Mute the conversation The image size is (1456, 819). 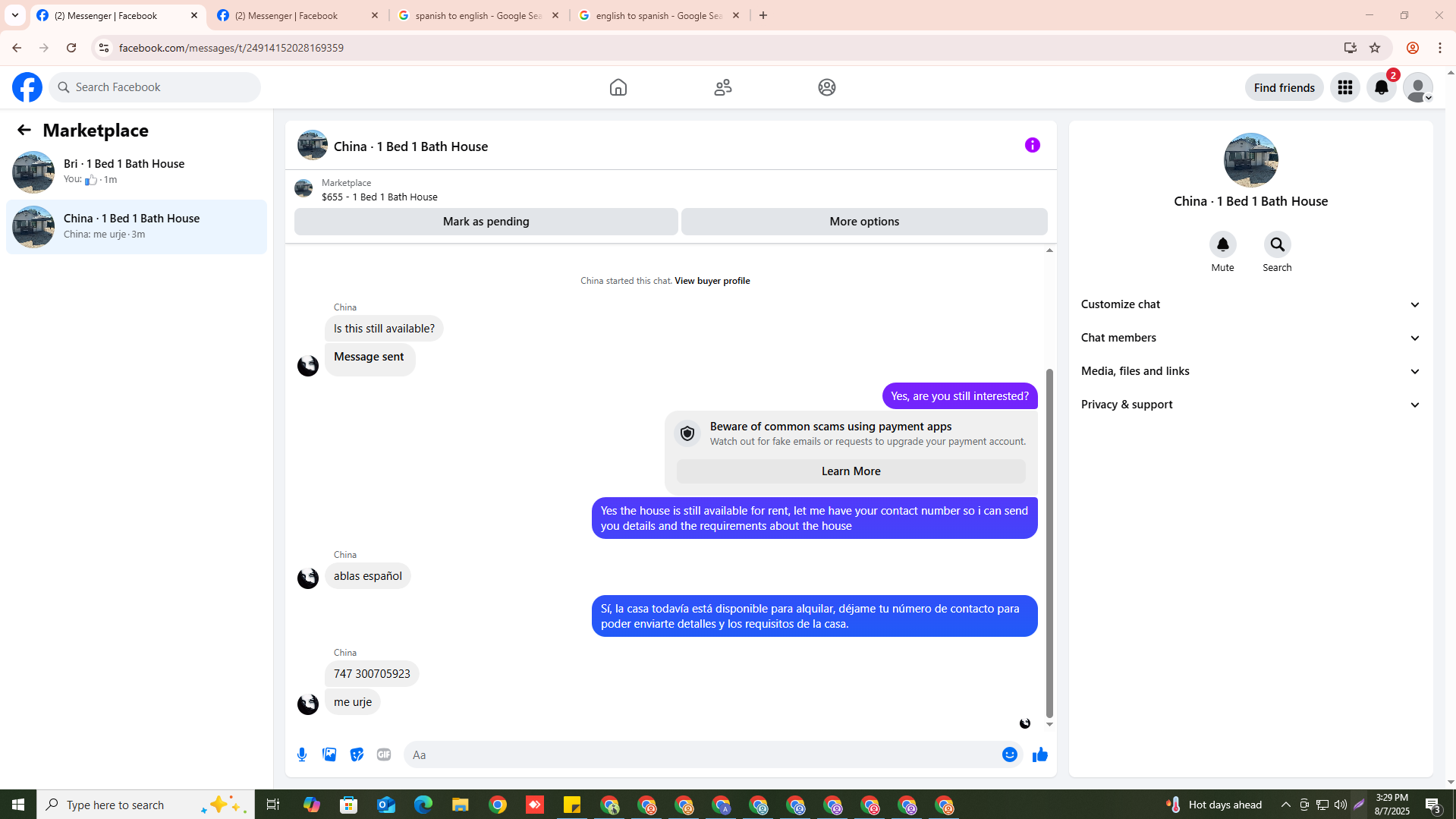1222,245
